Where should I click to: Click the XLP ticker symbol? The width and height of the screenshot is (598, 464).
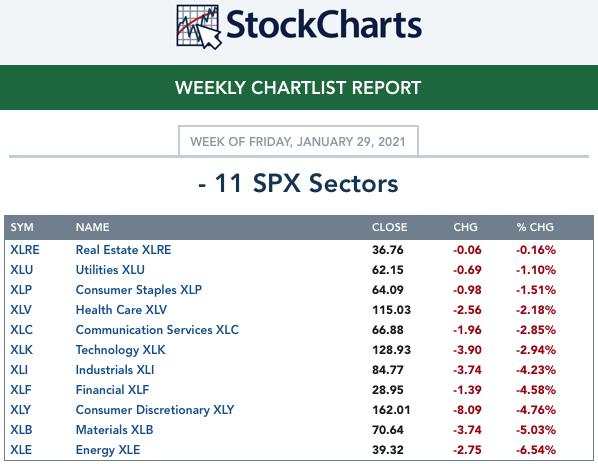(21, 290)
